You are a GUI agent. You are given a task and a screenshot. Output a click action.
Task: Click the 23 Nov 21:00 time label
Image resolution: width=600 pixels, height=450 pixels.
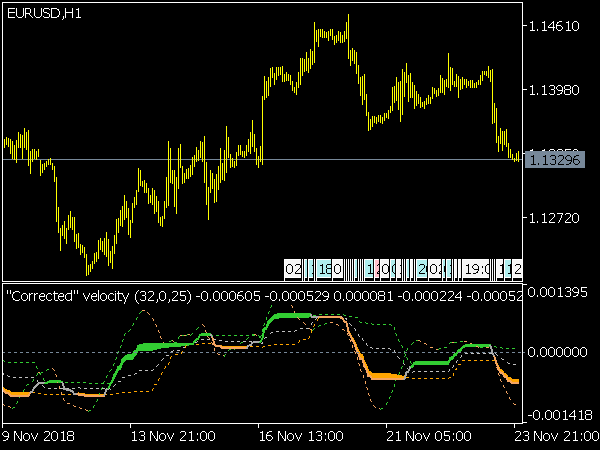[x=557, y=436]
